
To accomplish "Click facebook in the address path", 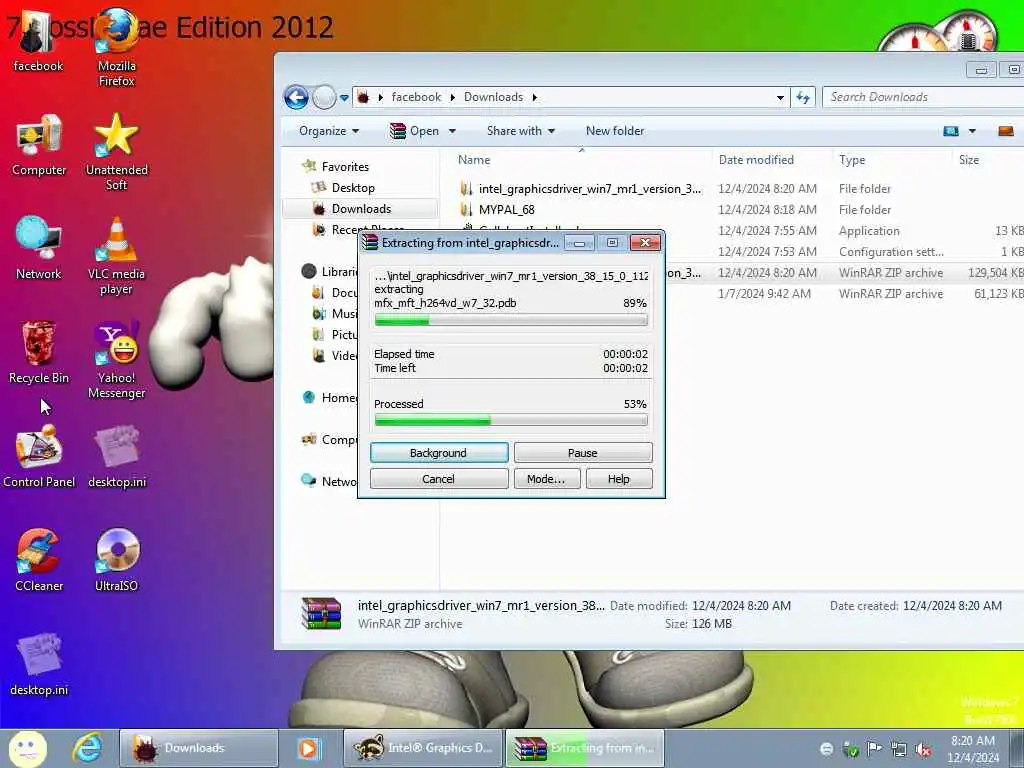I will (x=417, y=97).
